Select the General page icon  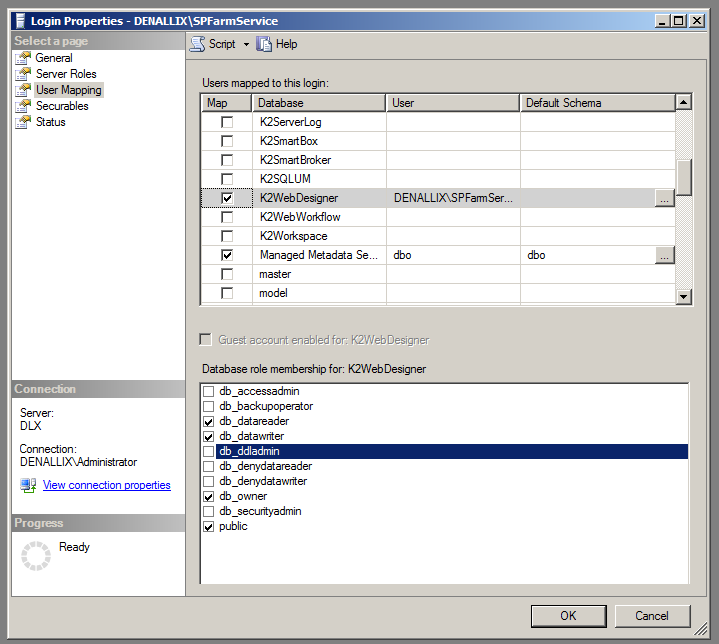click(x=23, y=58)
